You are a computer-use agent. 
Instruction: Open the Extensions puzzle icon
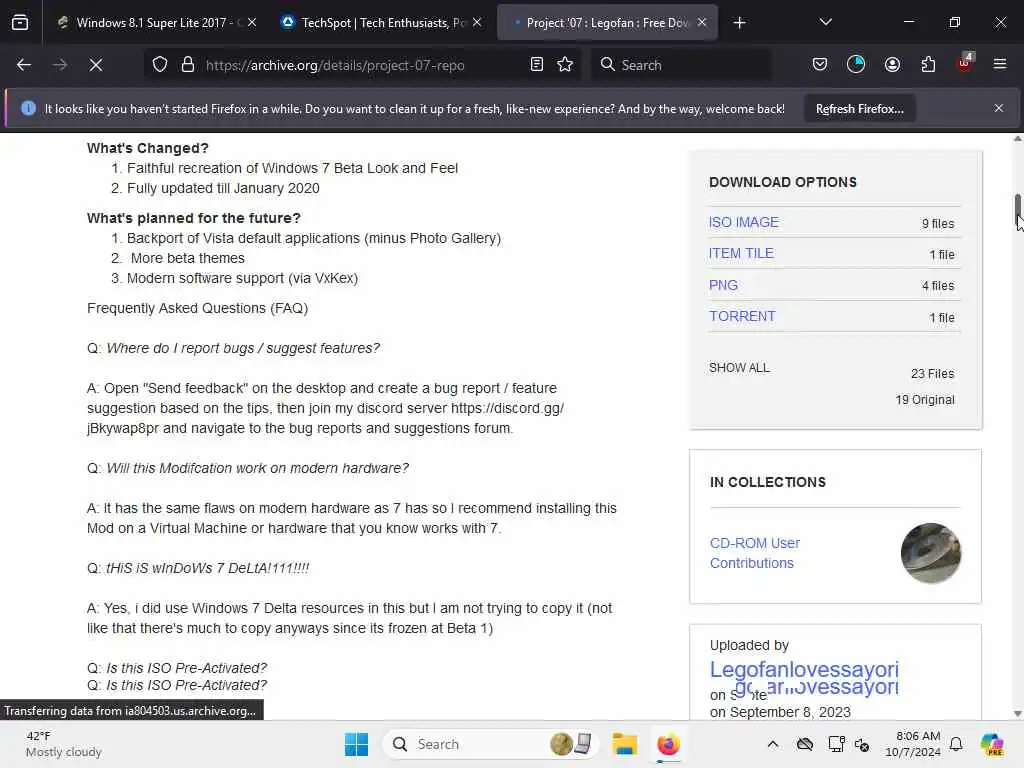[x=928, y=64]
